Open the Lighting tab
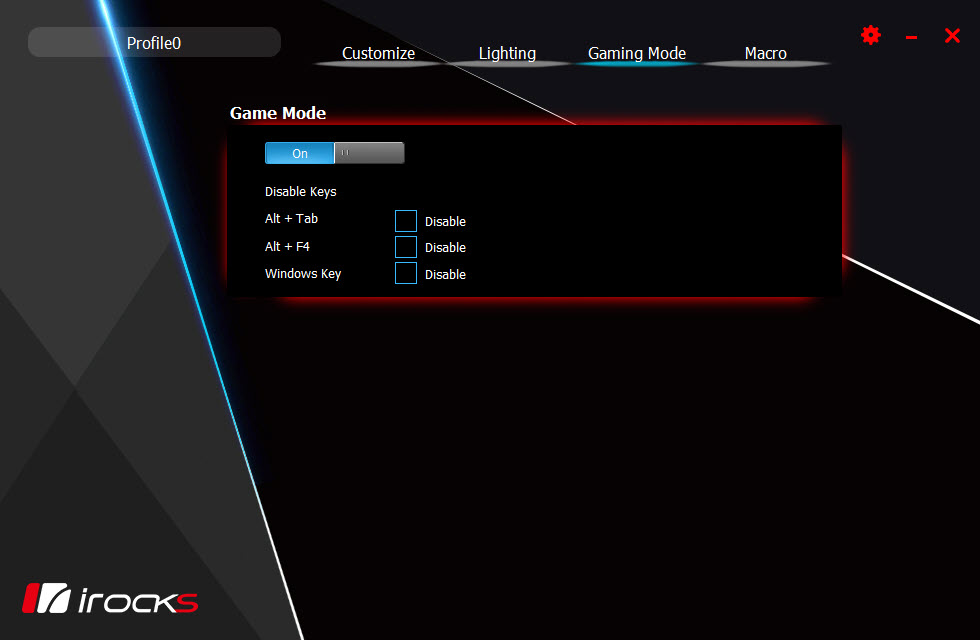Viewport: 980px width, 640px height. point(507,54)
